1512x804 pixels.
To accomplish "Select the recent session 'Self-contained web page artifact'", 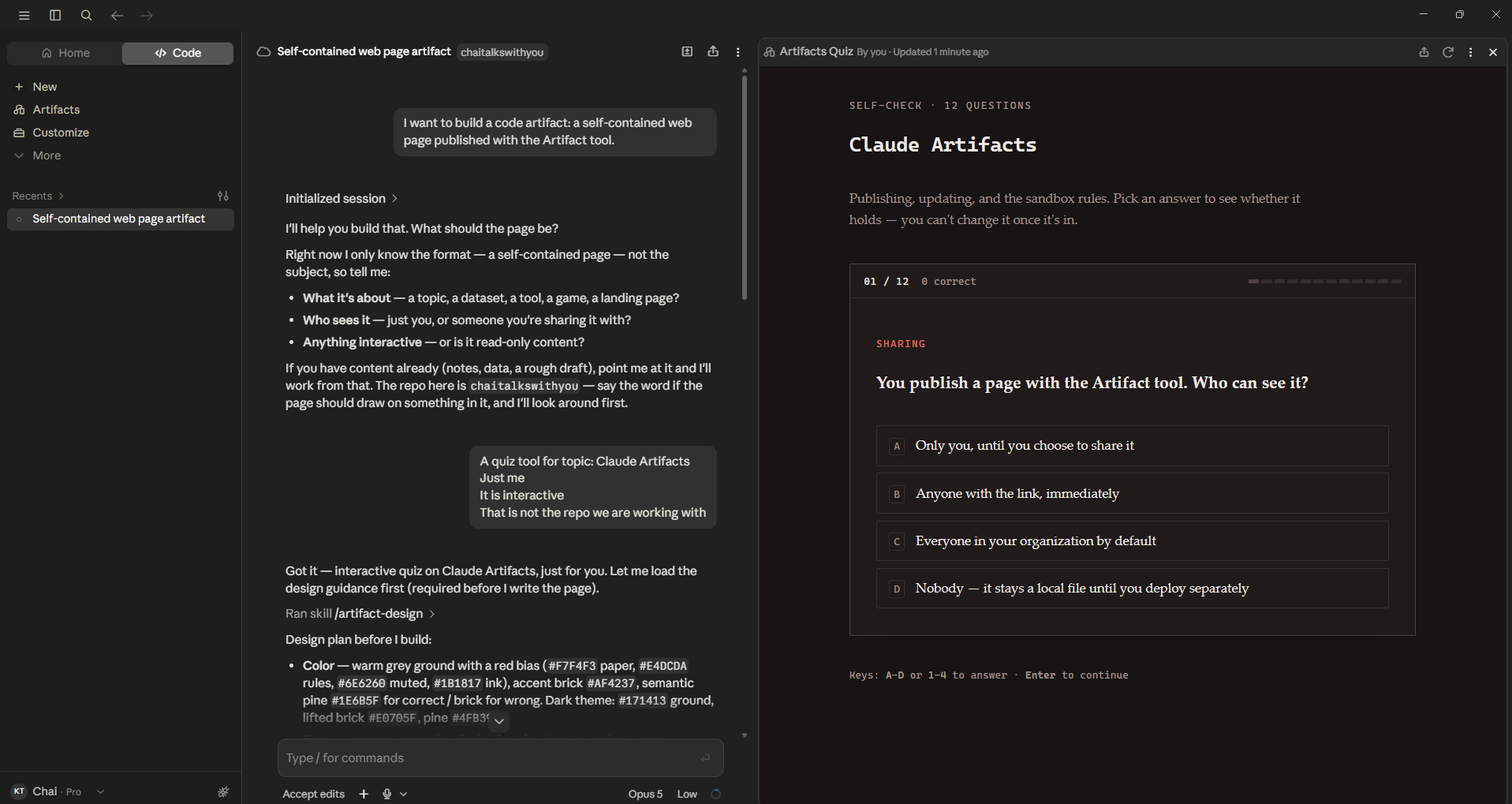I will coord(121,219).
